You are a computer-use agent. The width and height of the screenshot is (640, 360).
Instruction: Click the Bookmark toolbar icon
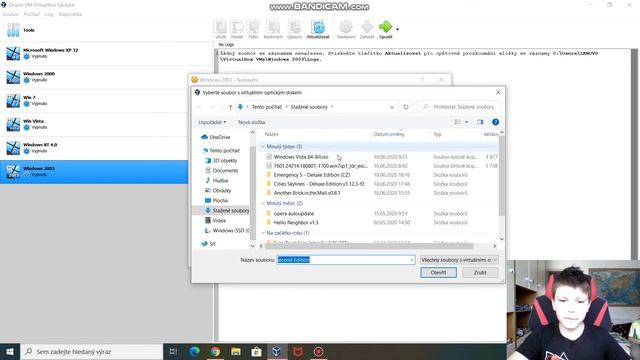tap(273, 27)
